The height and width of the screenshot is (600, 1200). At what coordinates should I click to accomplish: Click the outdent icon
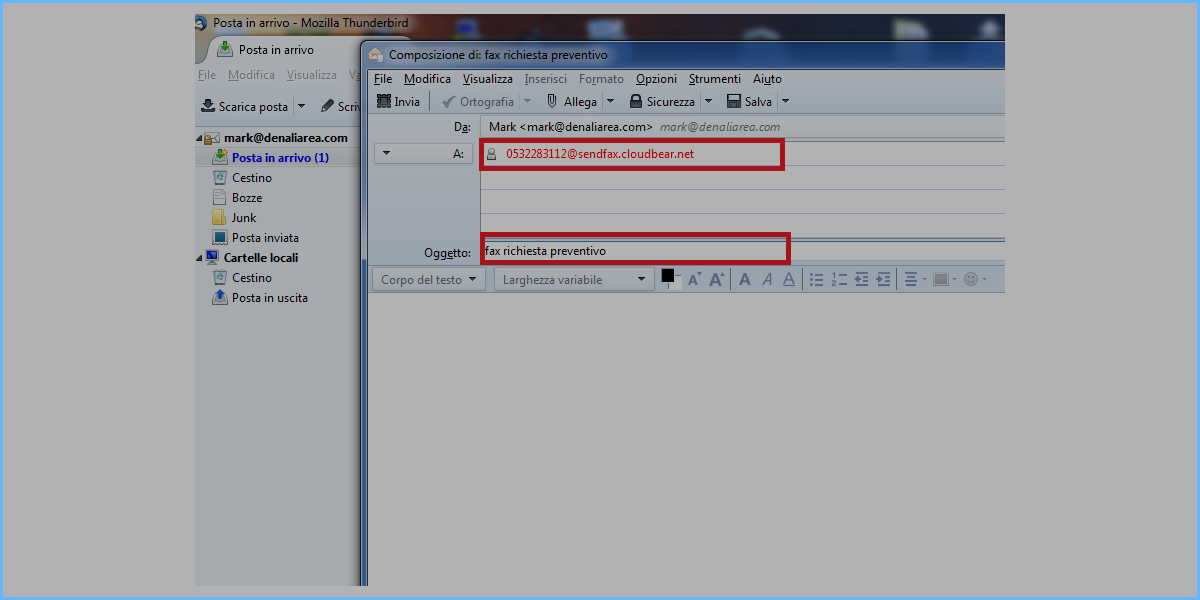coord(861,280)
